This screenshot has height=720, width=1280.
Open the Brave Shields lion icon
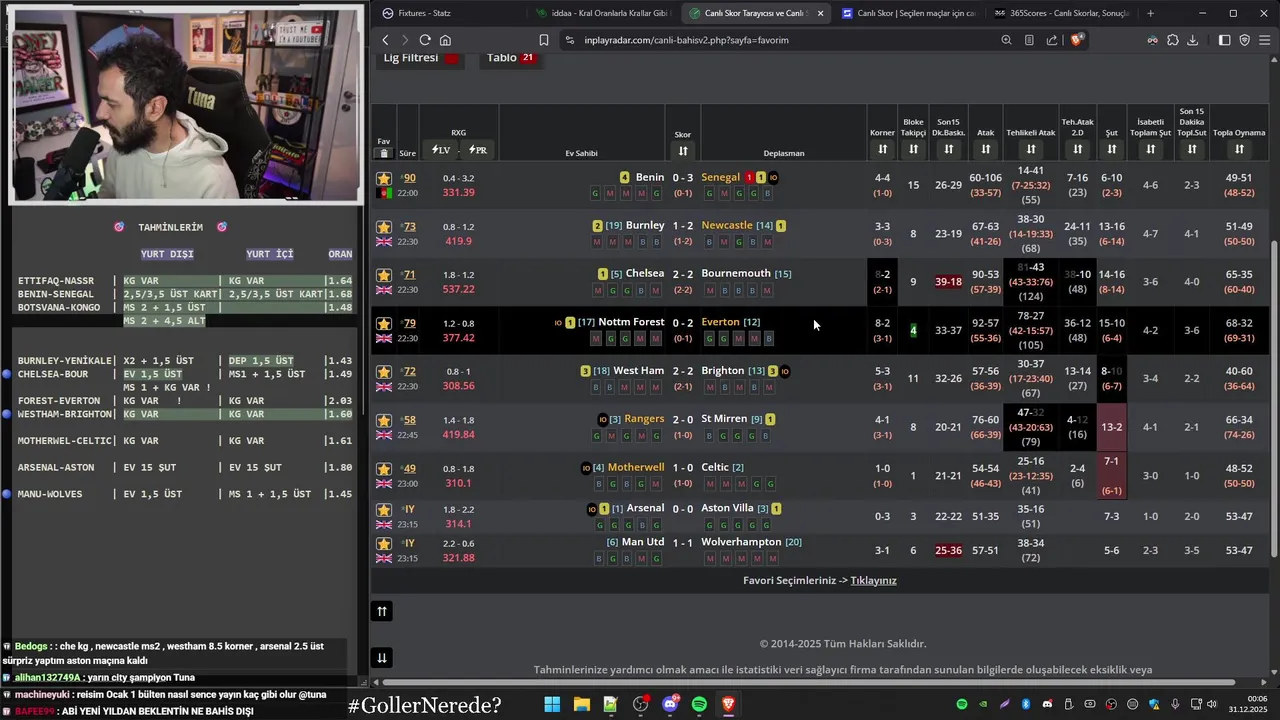pos(1076,40)
